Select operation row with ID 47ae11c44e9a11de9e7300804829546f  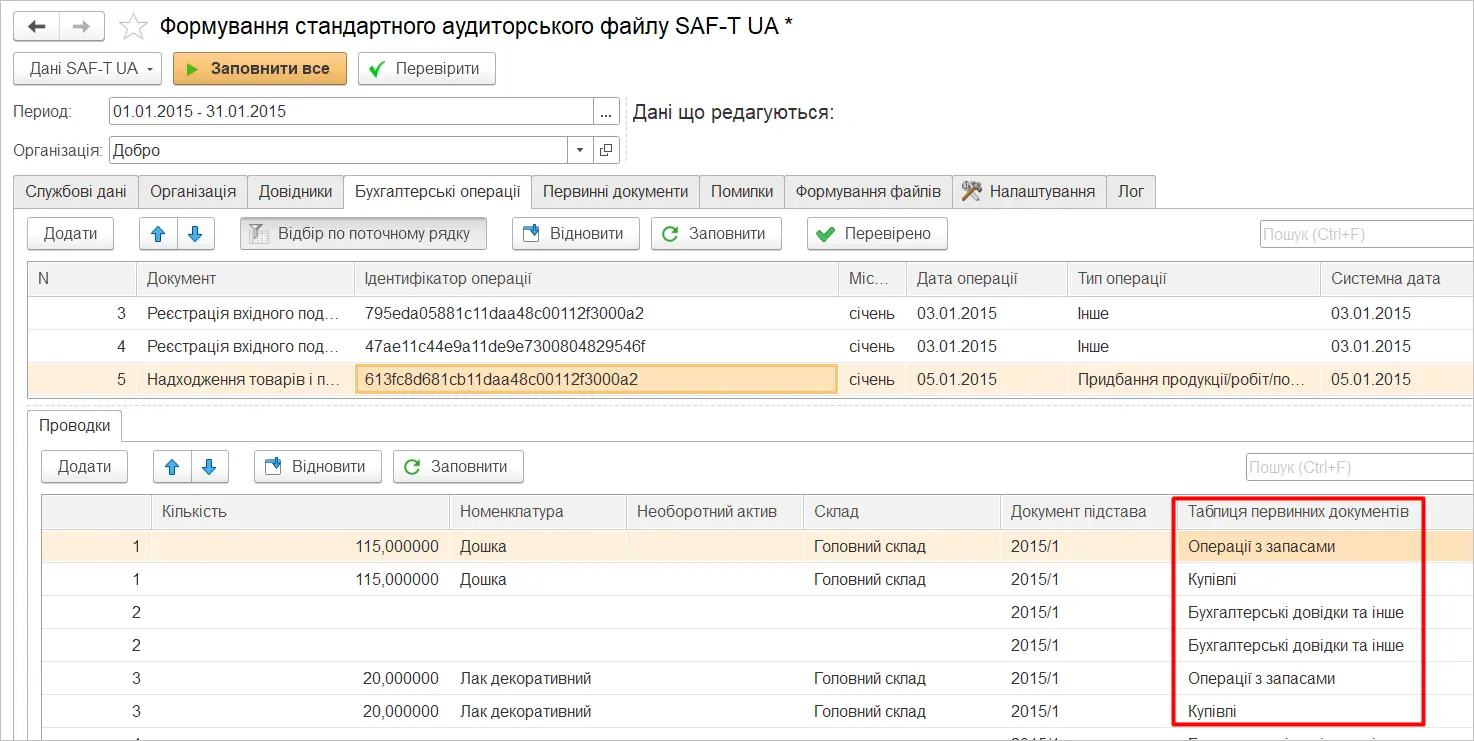point(750,346)
